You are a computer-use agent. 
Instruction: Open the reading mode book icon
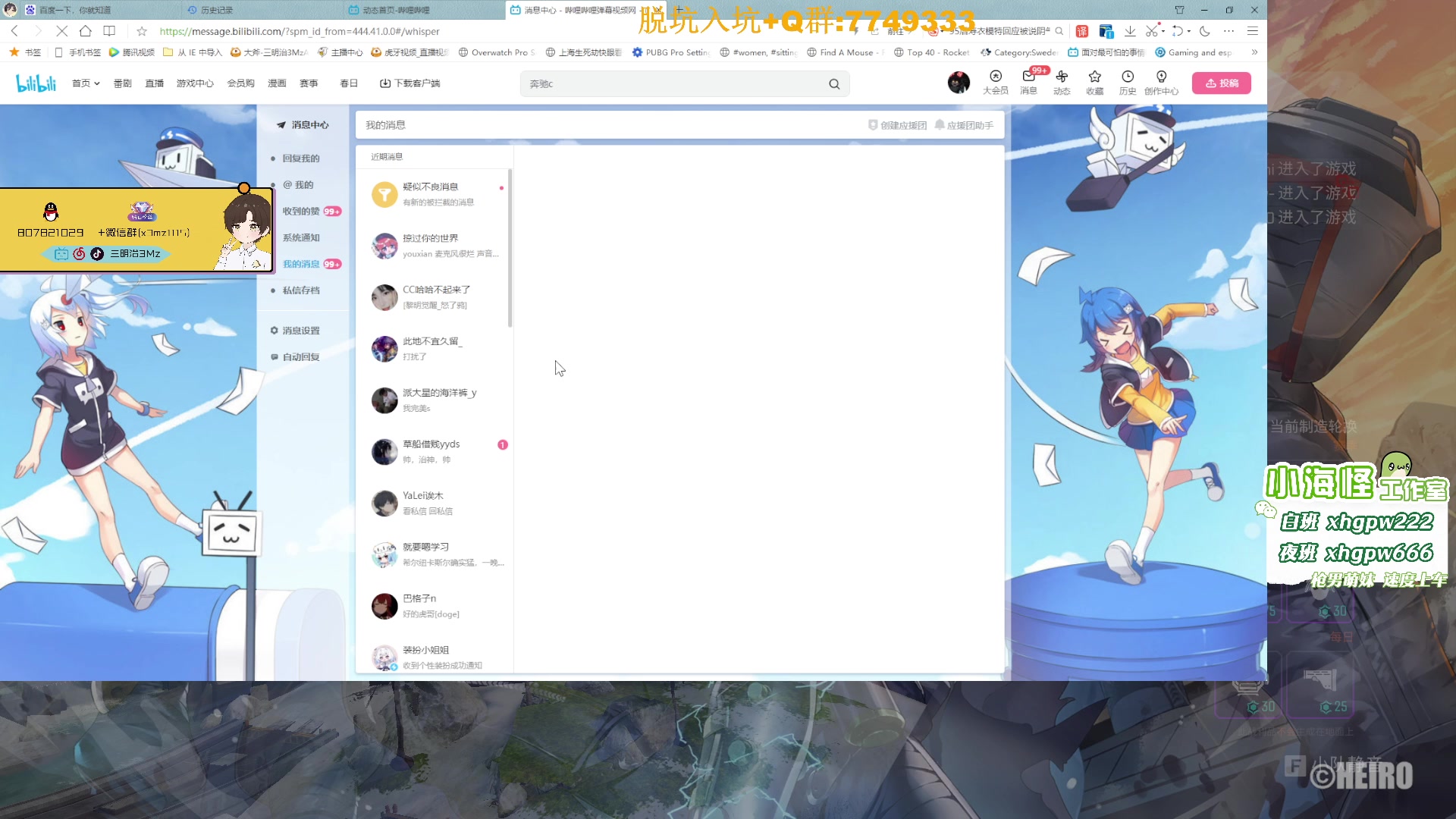click(109, 31)
